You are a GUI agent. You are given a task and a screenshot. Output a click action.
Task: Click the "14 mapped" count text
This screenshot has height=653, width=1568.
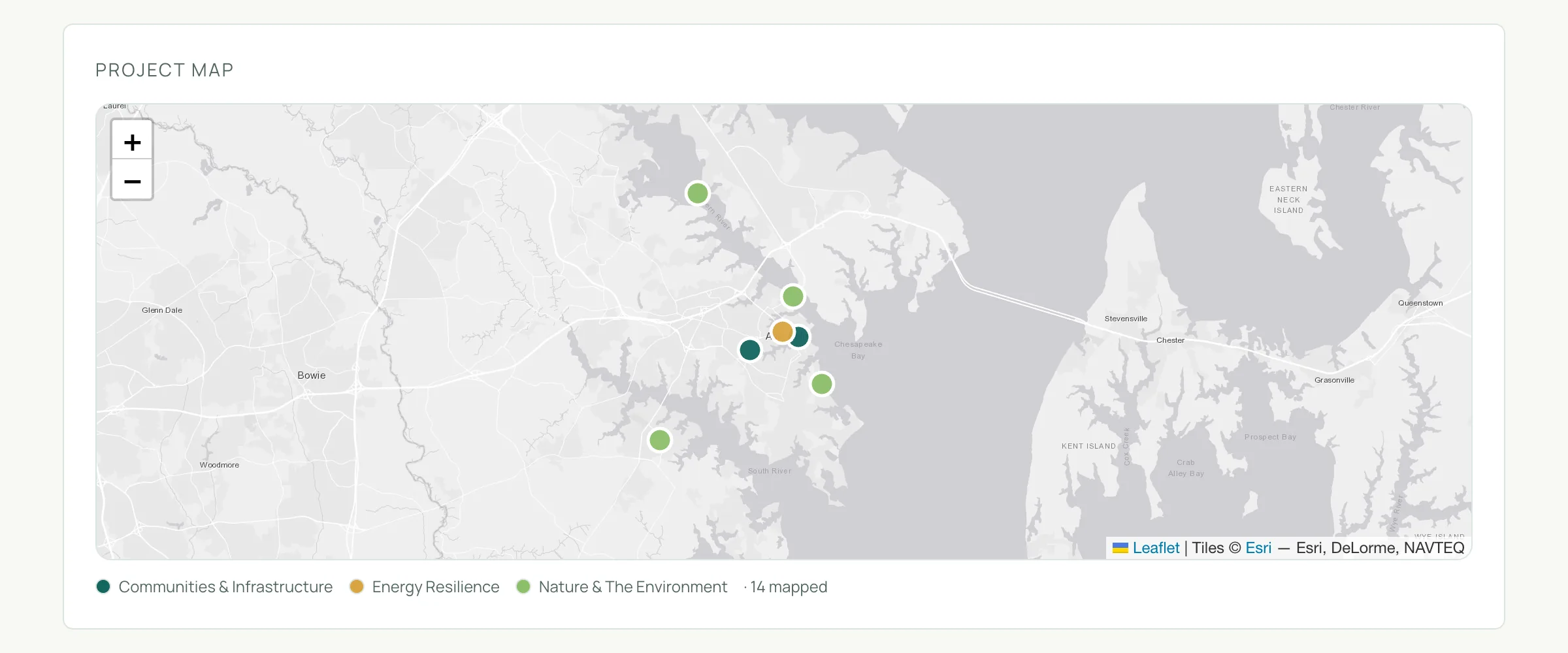(789, 587)
